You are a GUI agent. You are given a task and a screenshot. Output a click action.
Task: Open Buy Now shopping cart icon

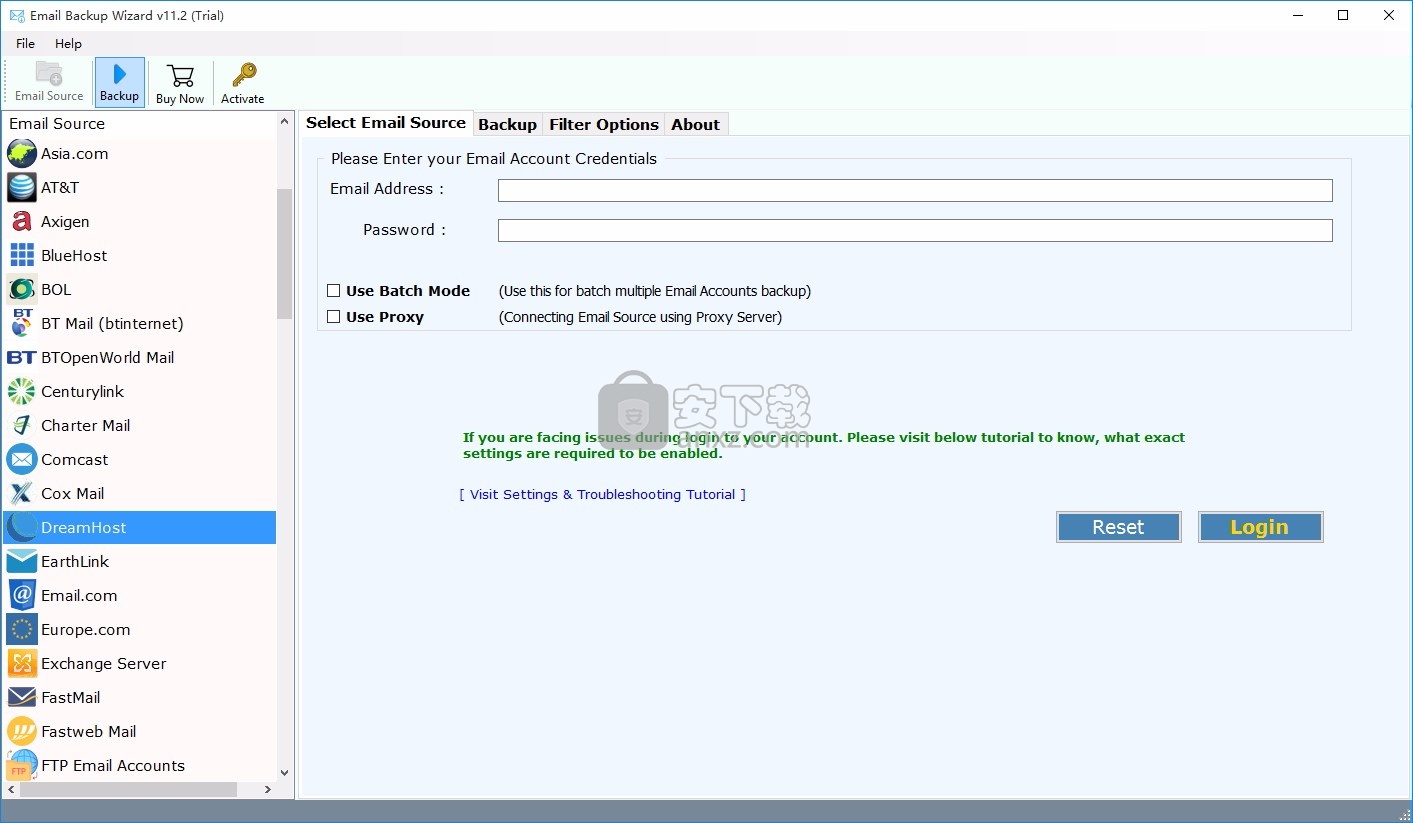(180, 76)
